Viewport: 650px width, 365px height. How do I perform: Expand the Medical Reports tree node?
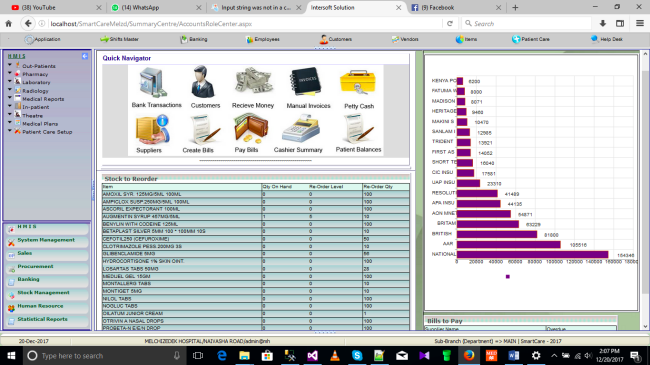(10, 98)
